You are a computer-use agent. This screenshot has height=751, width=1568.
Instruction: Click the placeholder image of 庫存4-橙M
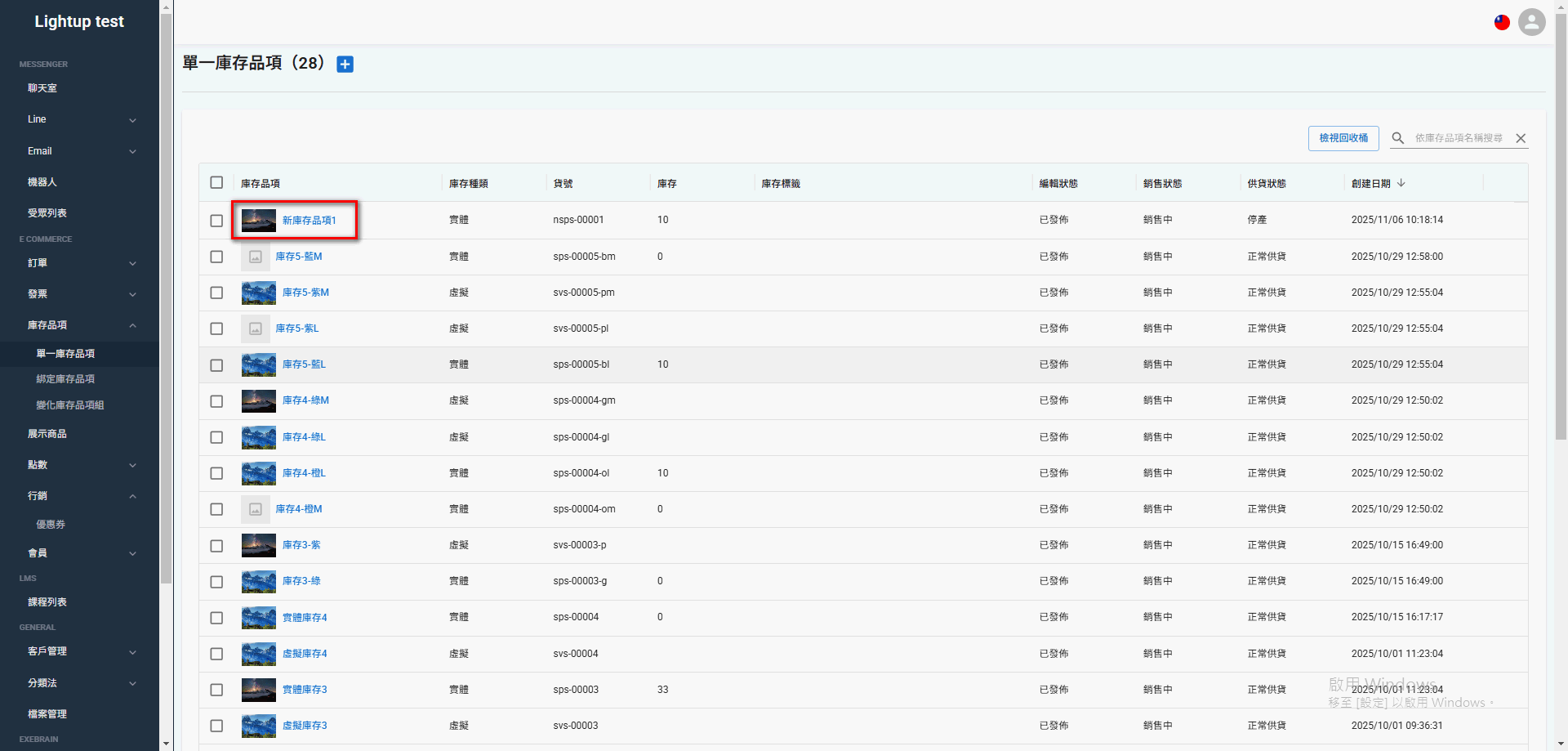[255, 509]
